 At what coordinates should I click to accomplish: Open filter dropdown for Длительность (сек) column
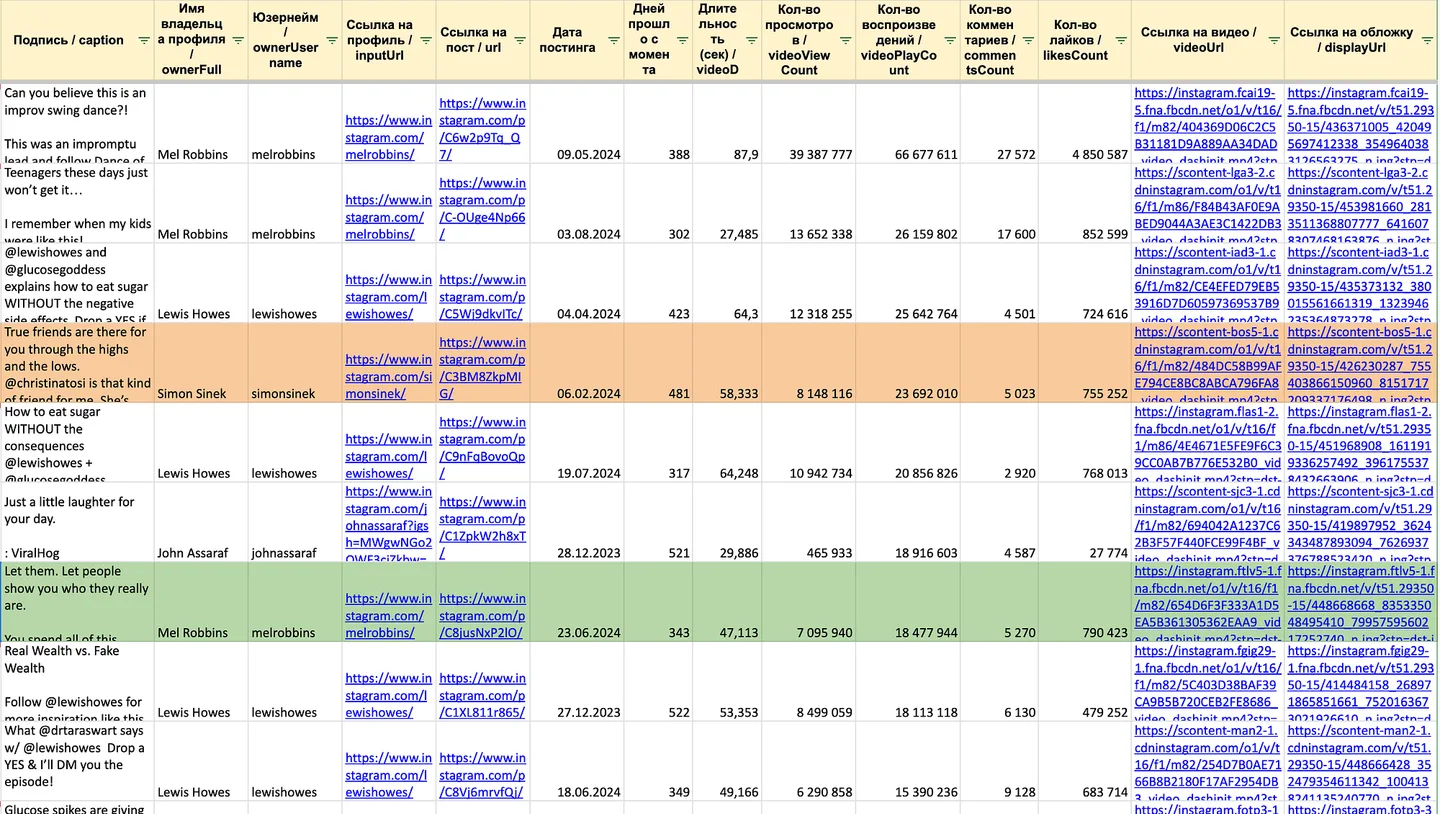(750, 41)
